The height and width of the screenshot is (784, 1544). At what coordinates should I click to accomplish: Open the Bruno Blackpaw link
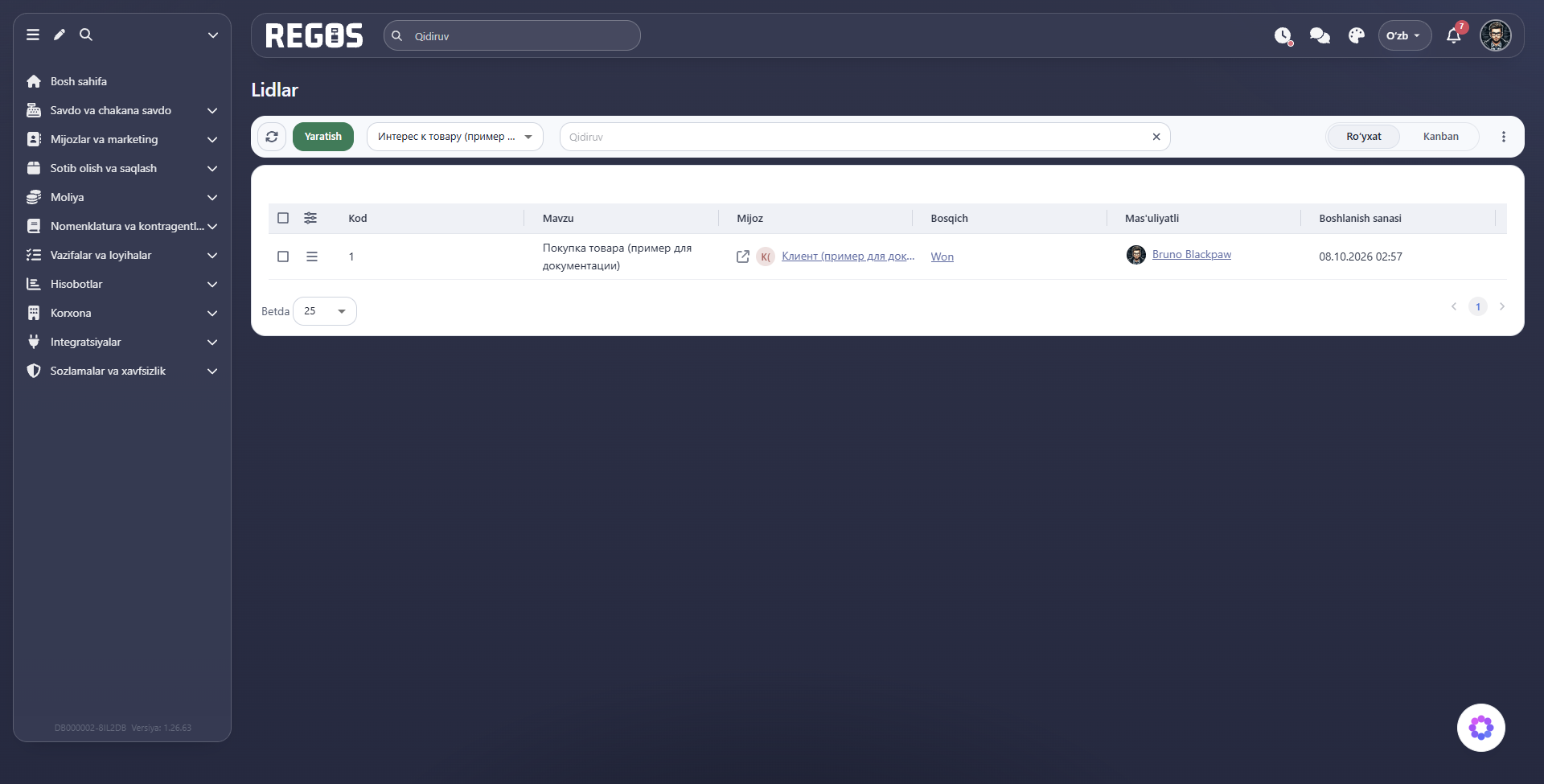1191,254
